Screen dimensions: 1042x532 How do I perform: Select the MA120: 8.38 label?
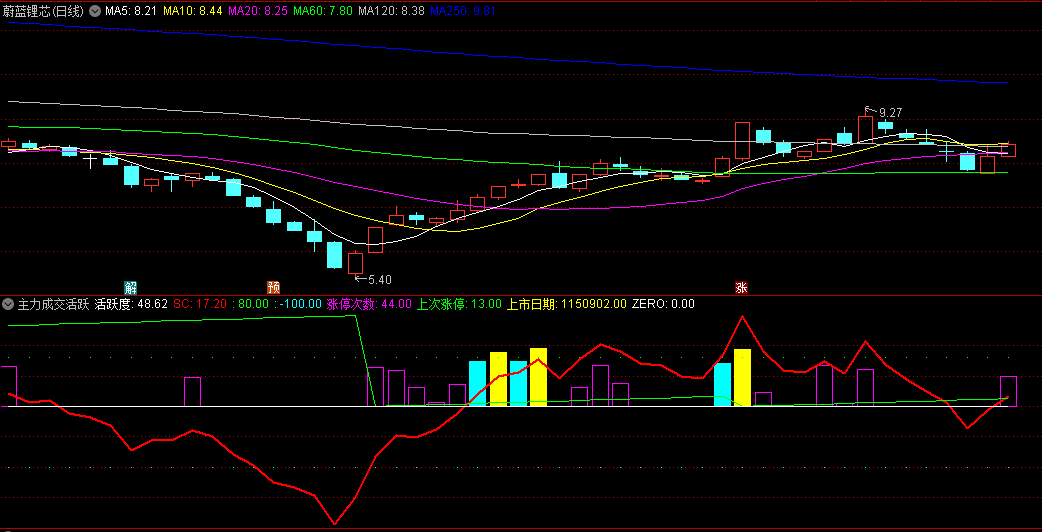click(391, 11)
